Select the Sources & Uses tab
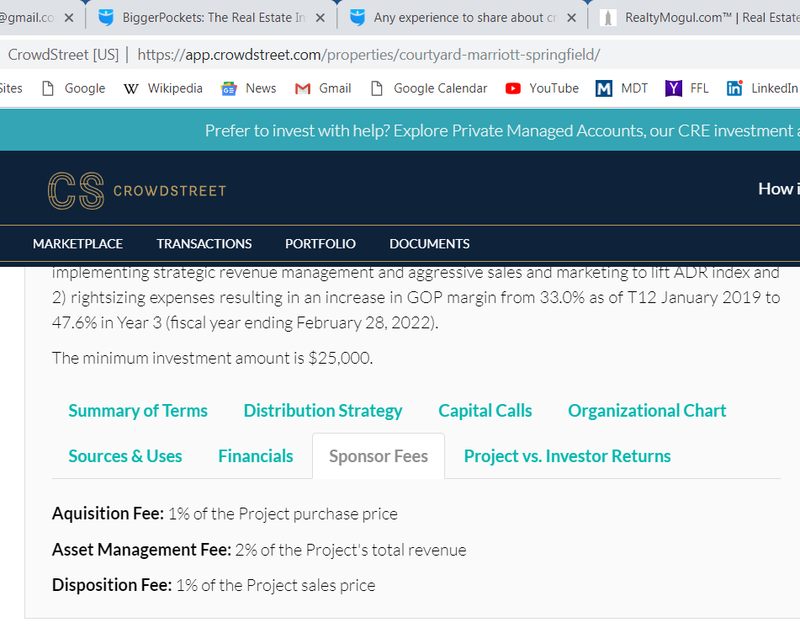The image size is (800, 644). coord(125,456)
